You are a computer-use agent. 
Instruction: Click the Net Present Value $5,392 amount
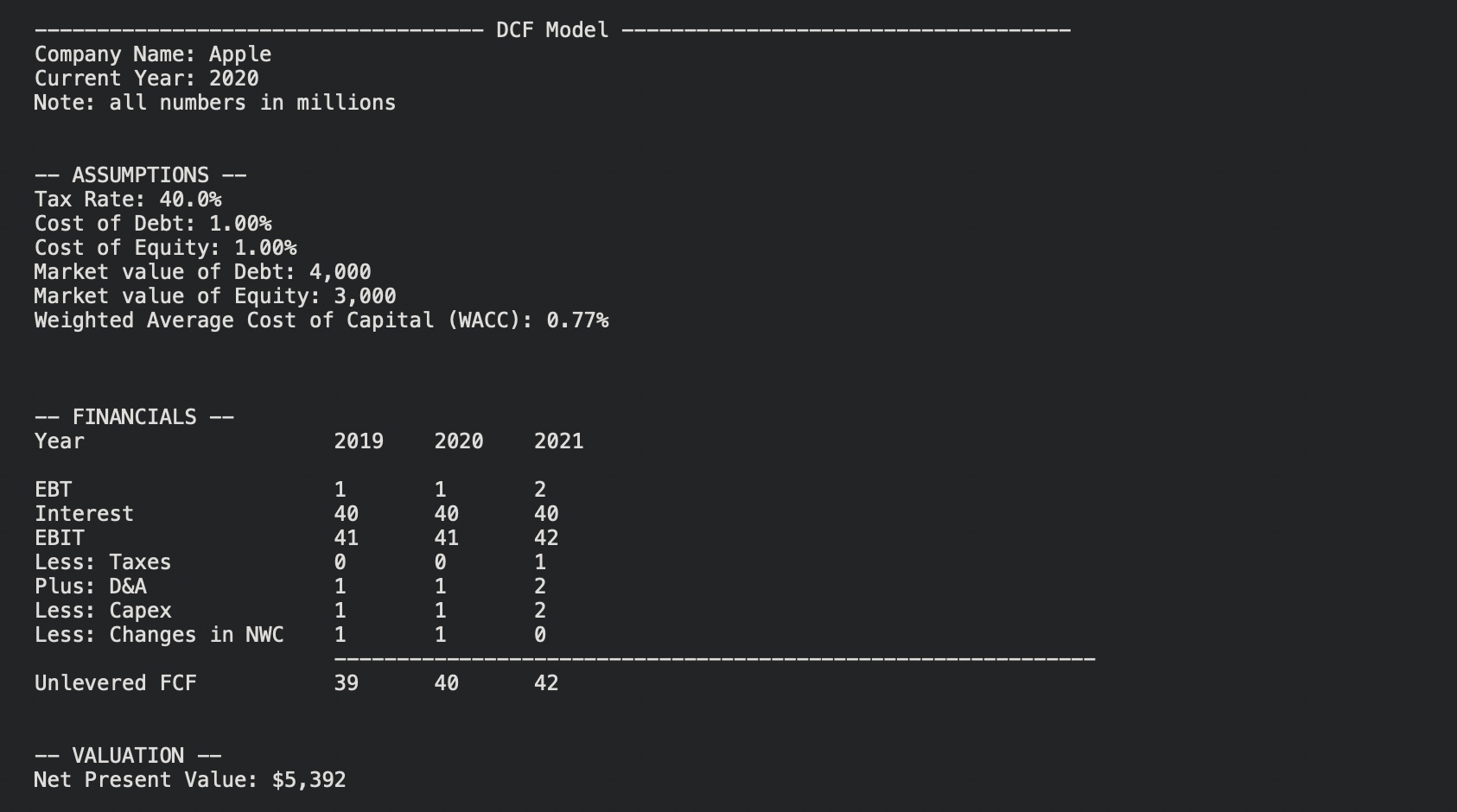309,780
